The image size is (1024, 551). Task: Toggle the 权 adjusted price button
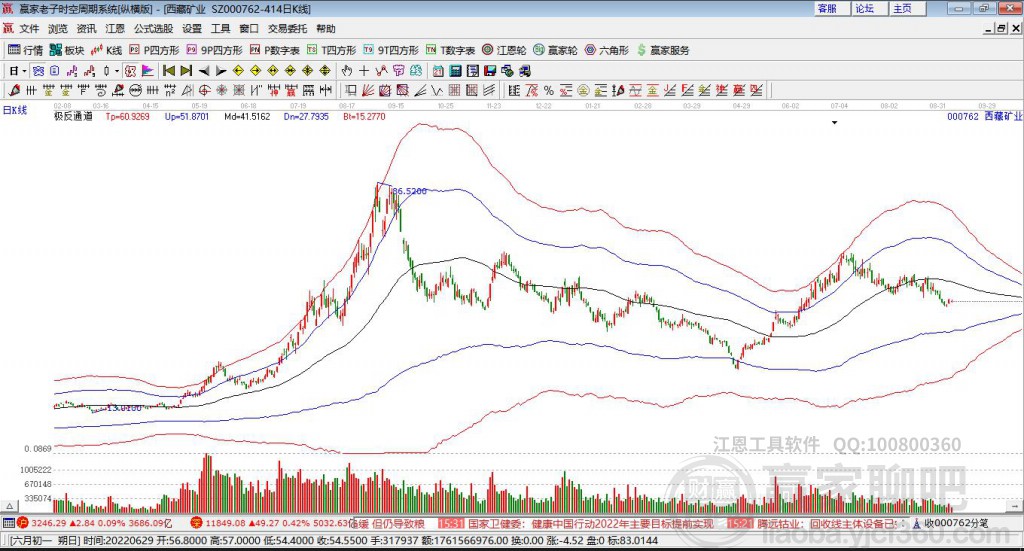point(130,71)
